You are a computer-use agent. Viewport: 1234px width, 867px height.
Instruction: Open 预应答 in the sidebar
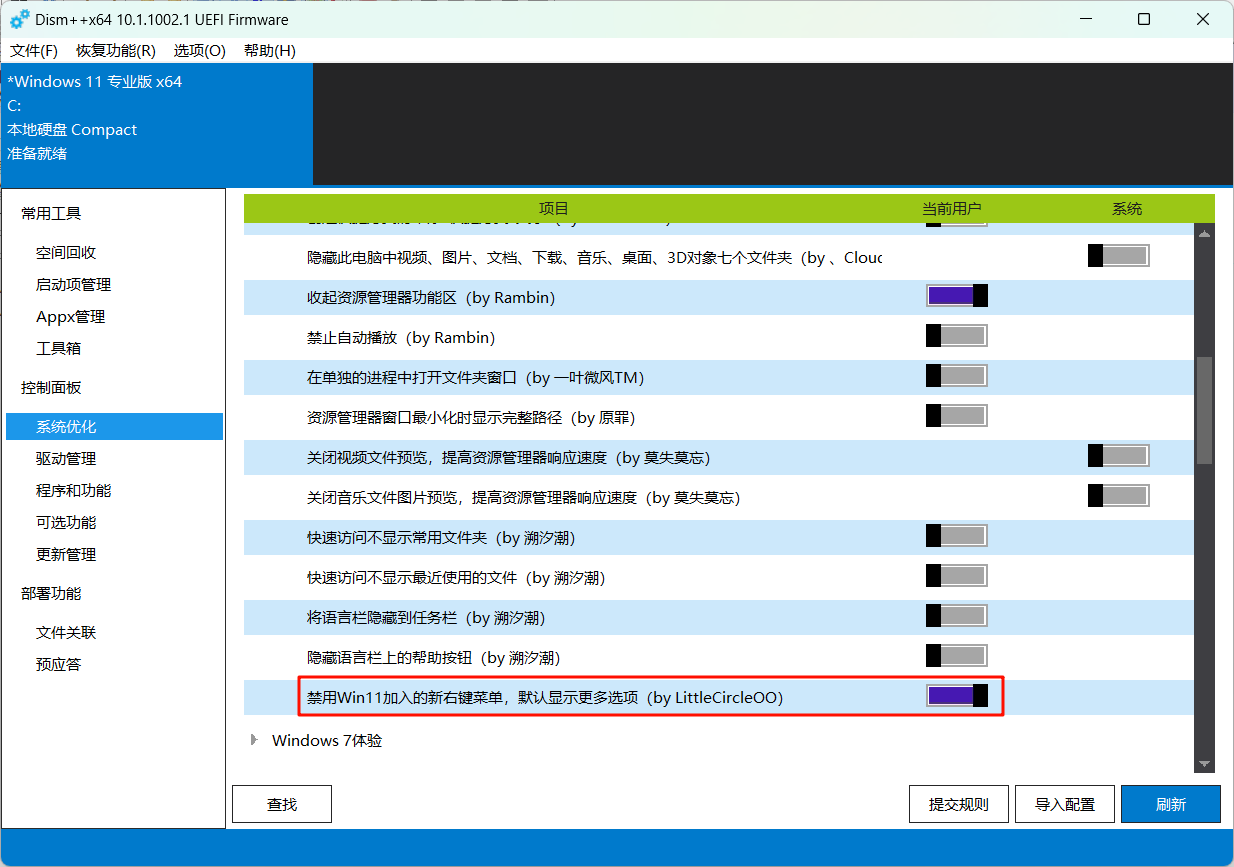click(x=58, y=665)
